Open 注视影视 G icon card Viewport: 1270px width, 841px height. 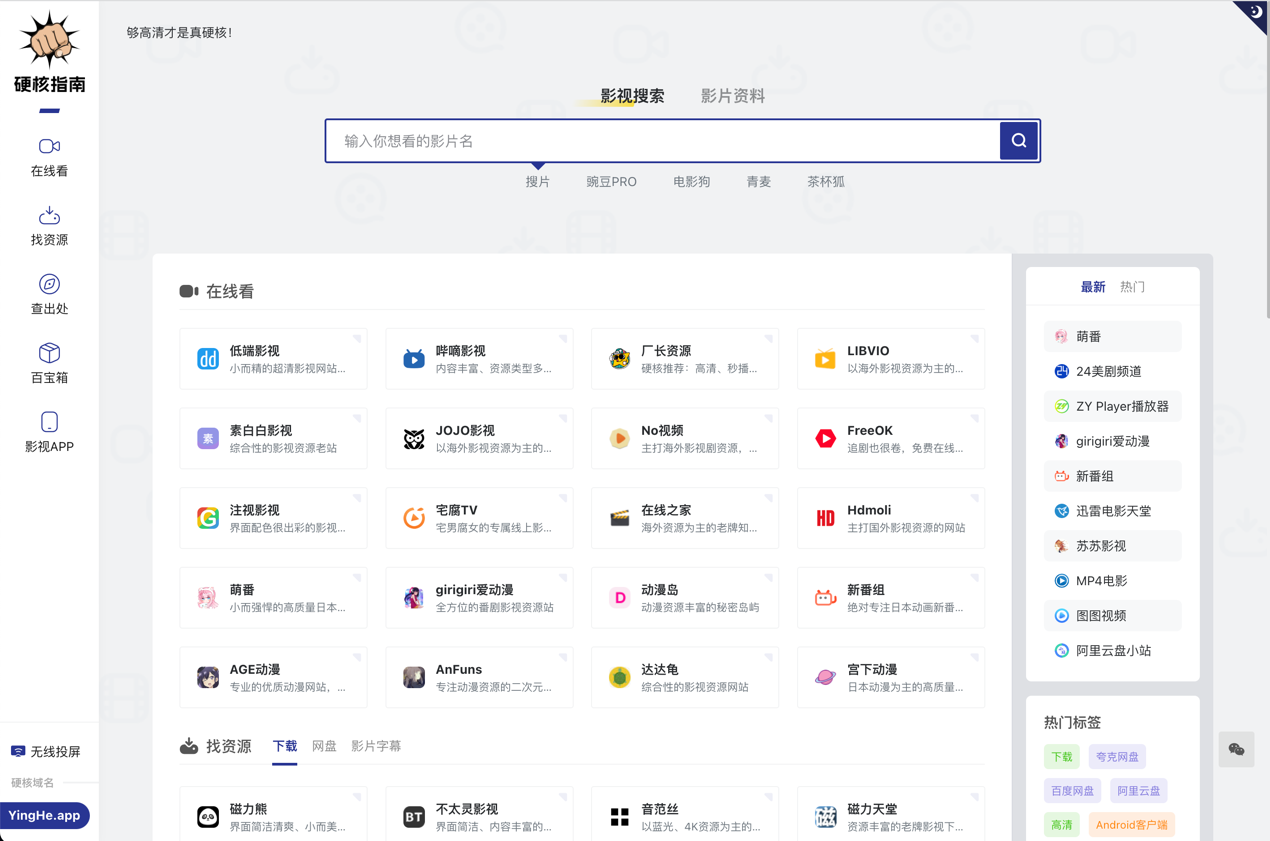pos(273,518)
